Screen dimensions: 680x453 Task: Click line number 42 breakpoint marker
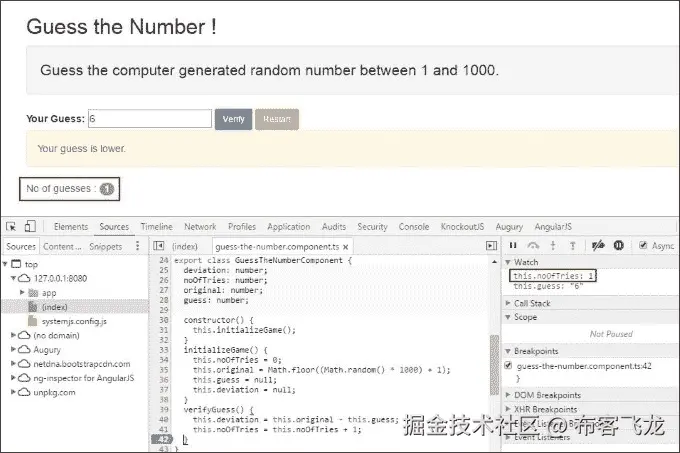(162, 439)
